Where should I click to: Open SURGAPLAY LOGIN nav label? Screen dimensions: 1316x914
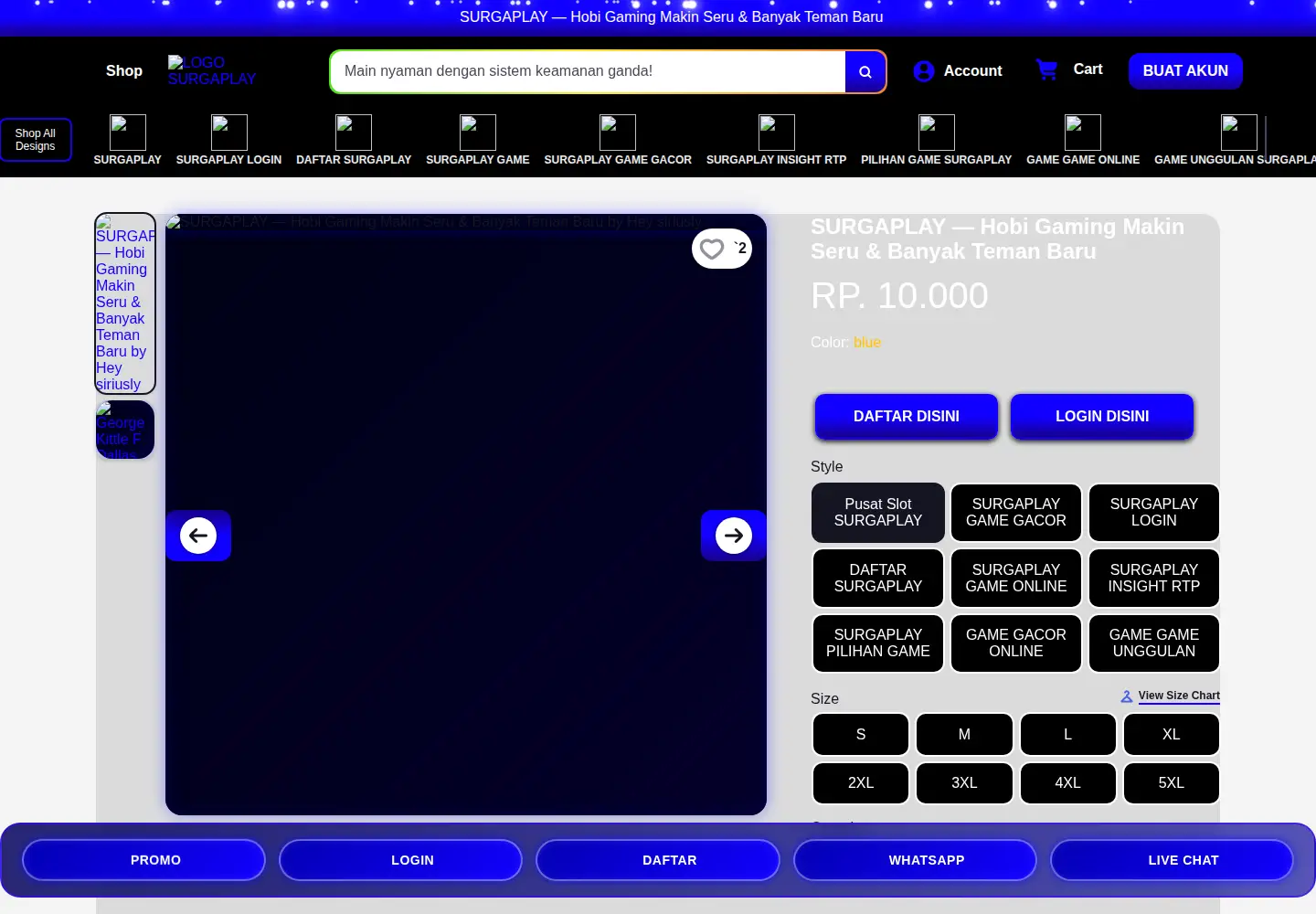(229, 160)
